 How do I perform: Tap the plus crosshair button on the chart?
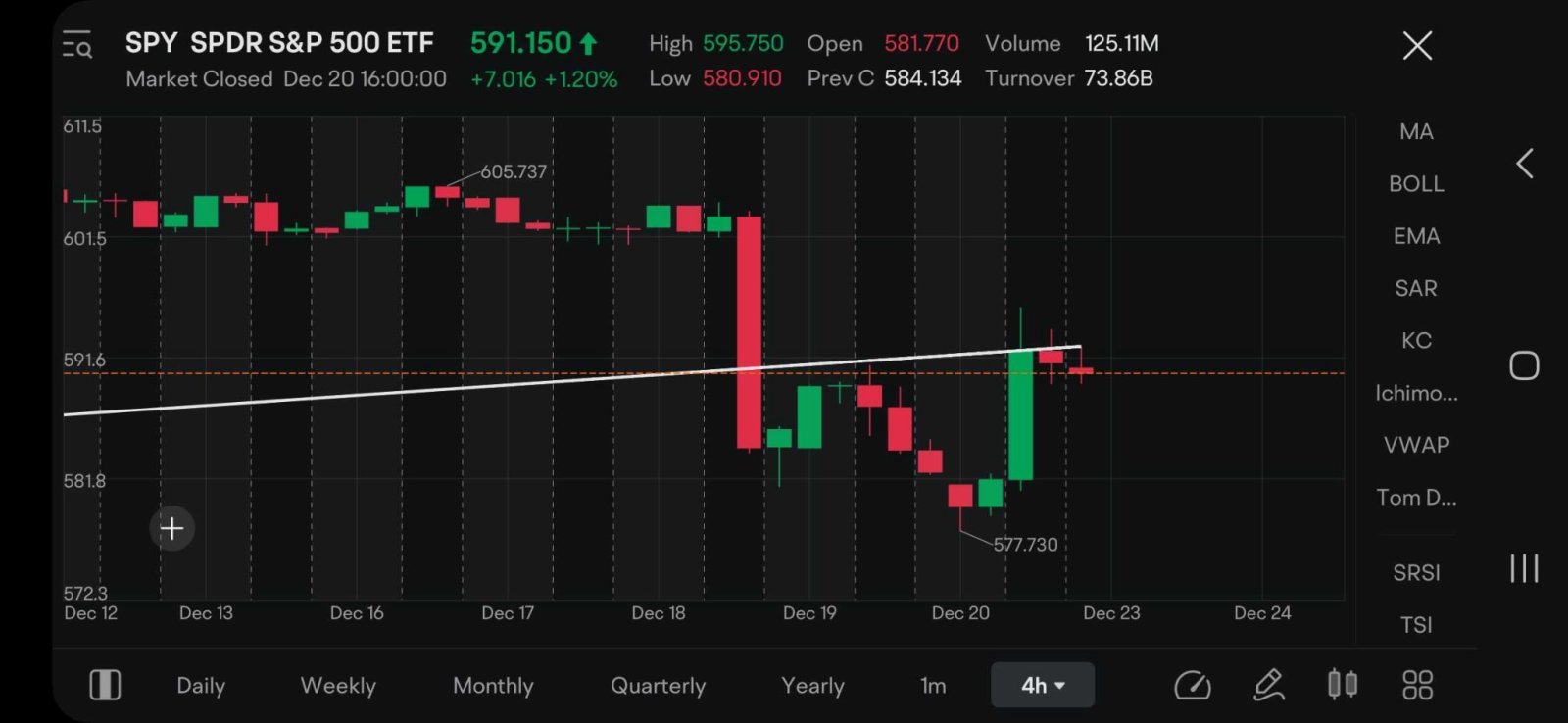pos(171,529)
